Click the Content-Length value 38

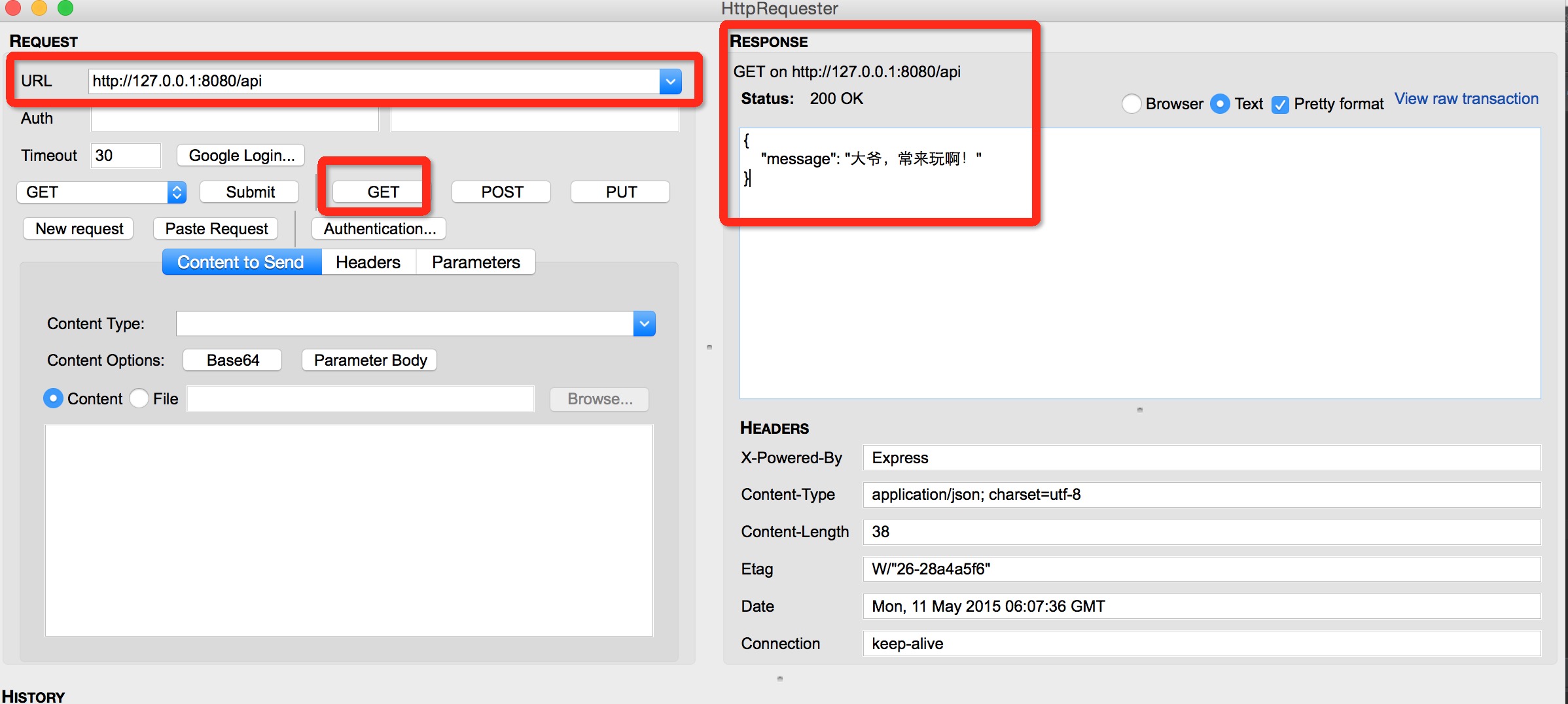1202,532
